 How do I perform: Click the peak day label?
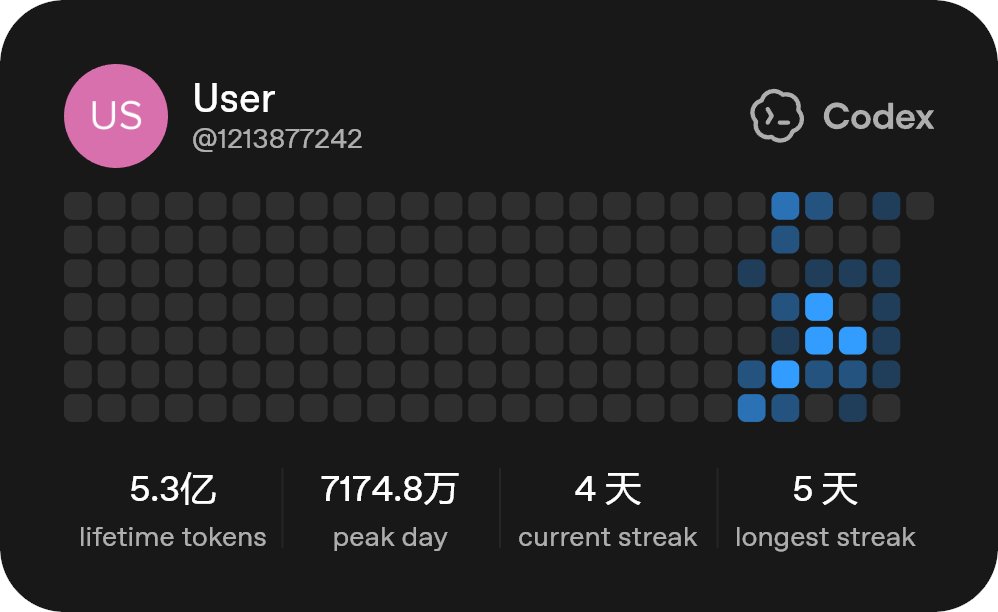click(390, 538)
